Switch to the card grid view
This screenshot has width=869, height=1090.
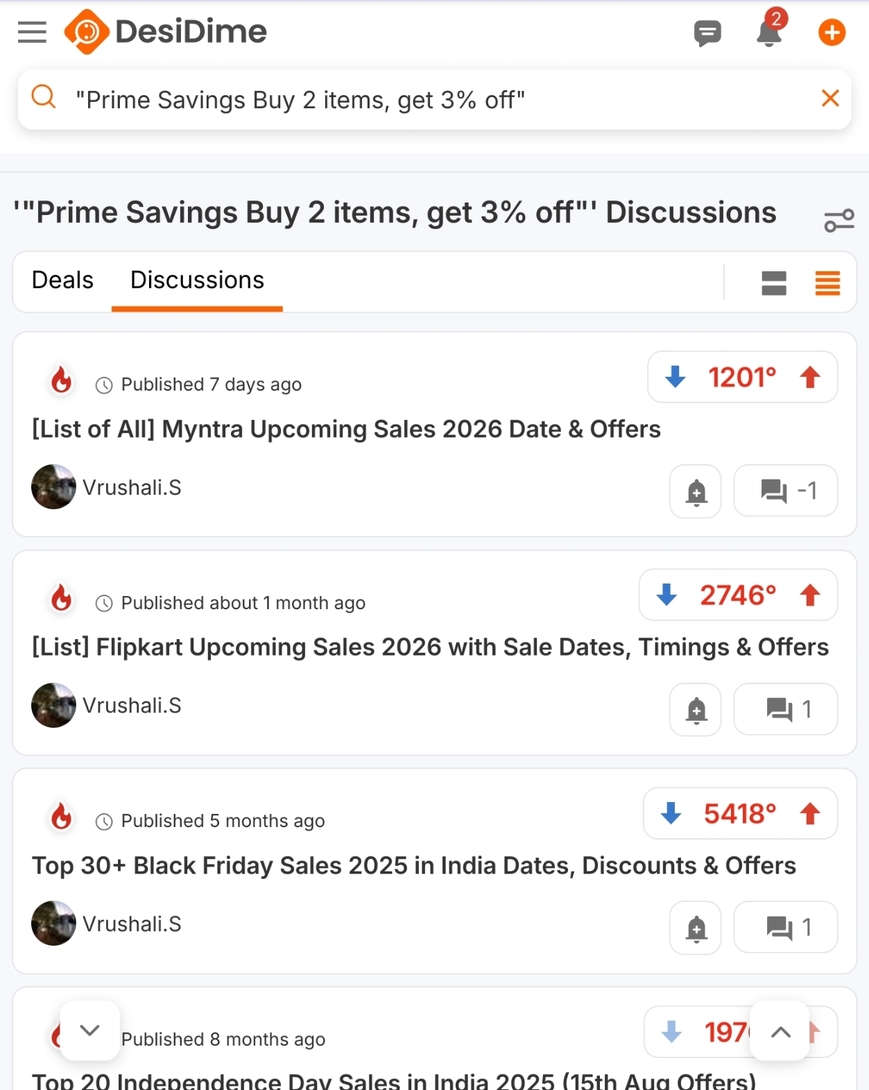point(773,283)
